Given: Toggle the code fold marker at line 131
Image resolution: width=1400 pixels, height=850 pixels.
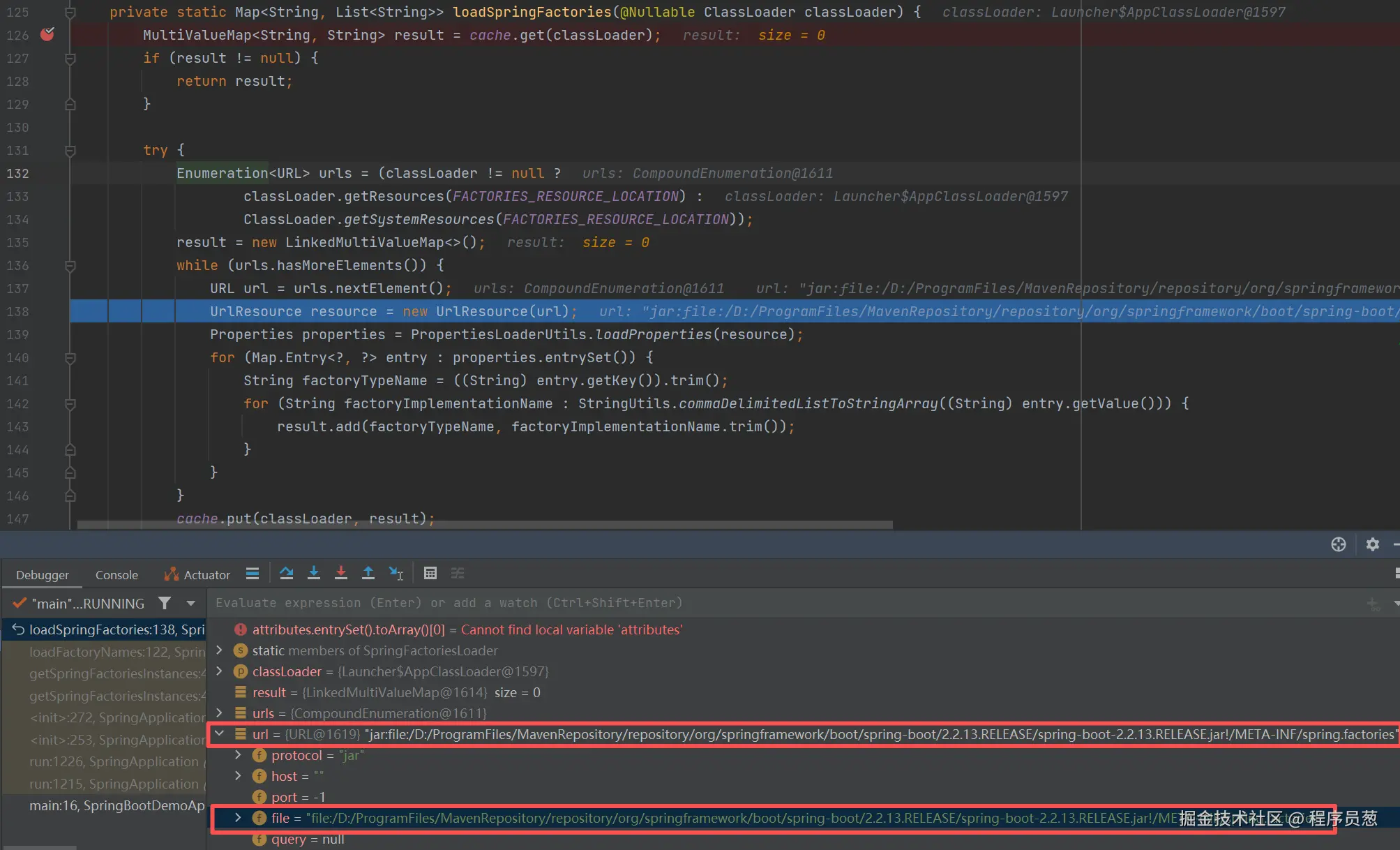Looking at the screenshot, I should tap(70, 150).
